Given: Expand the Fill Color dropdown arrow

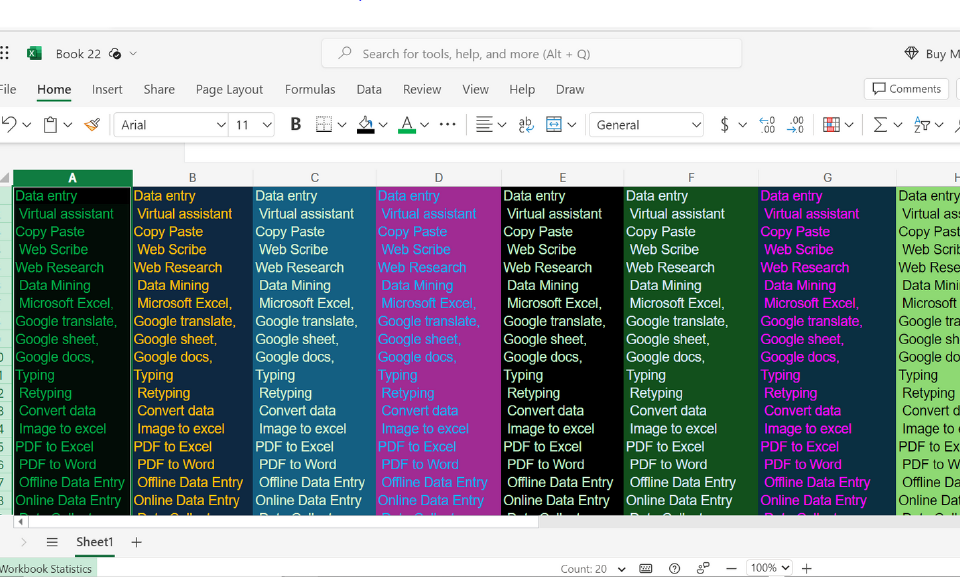Looking at the screenshot, I should (383, 125).
